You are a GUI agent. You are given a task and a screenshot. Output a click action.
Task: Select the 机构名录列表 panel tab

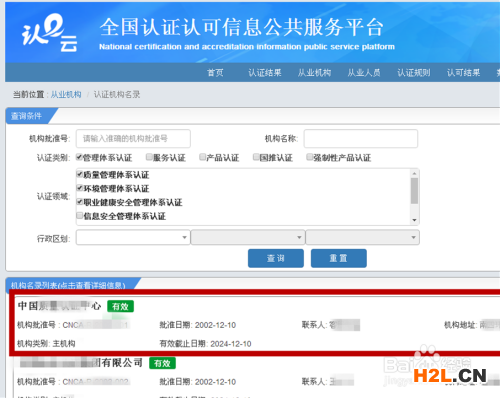coord(68,285)
